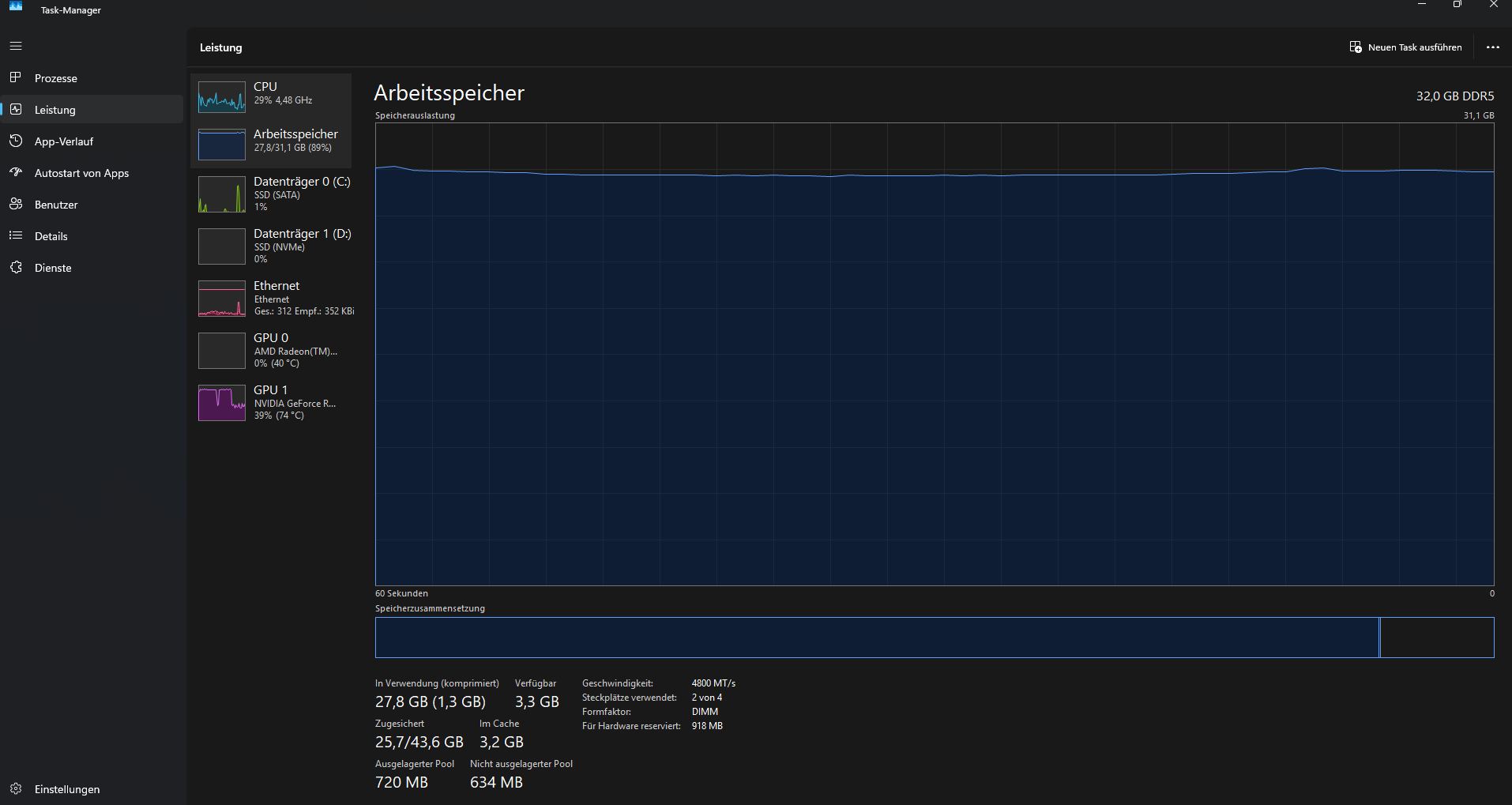Screen dimensions: 1512x805
Task: Click the Arbeitsspeicher heading
Action: tap(449, 92)
